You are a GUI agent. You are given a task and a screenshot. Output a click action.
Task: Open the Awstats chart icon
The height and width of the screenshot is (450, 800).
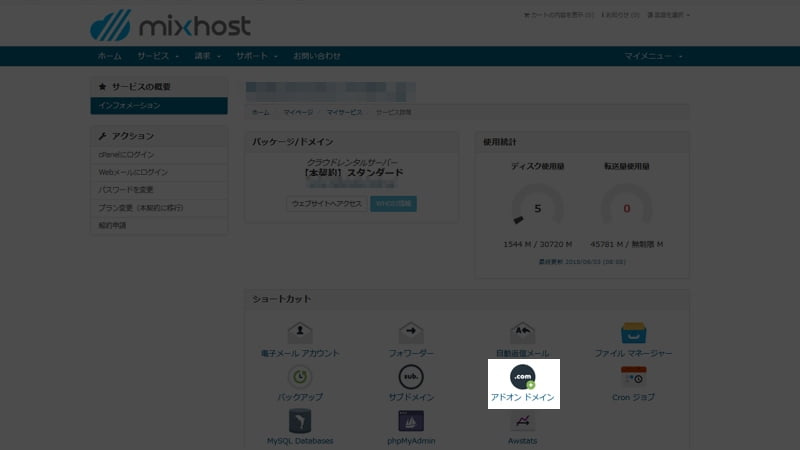[x=522, y=421]
